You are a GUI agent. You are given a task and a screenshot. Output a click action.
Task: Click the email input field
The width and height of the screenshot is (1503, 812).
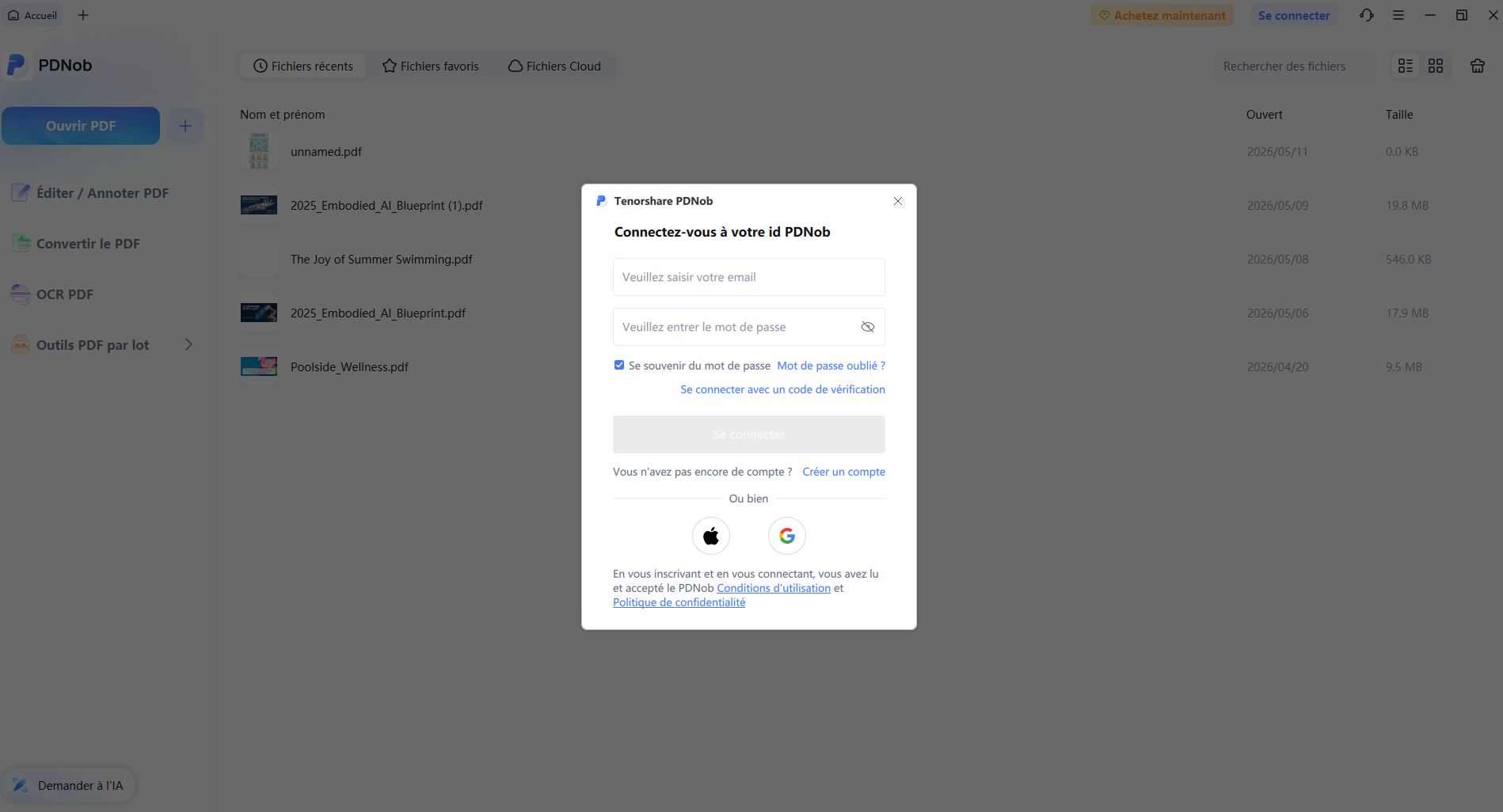point(748,277)
